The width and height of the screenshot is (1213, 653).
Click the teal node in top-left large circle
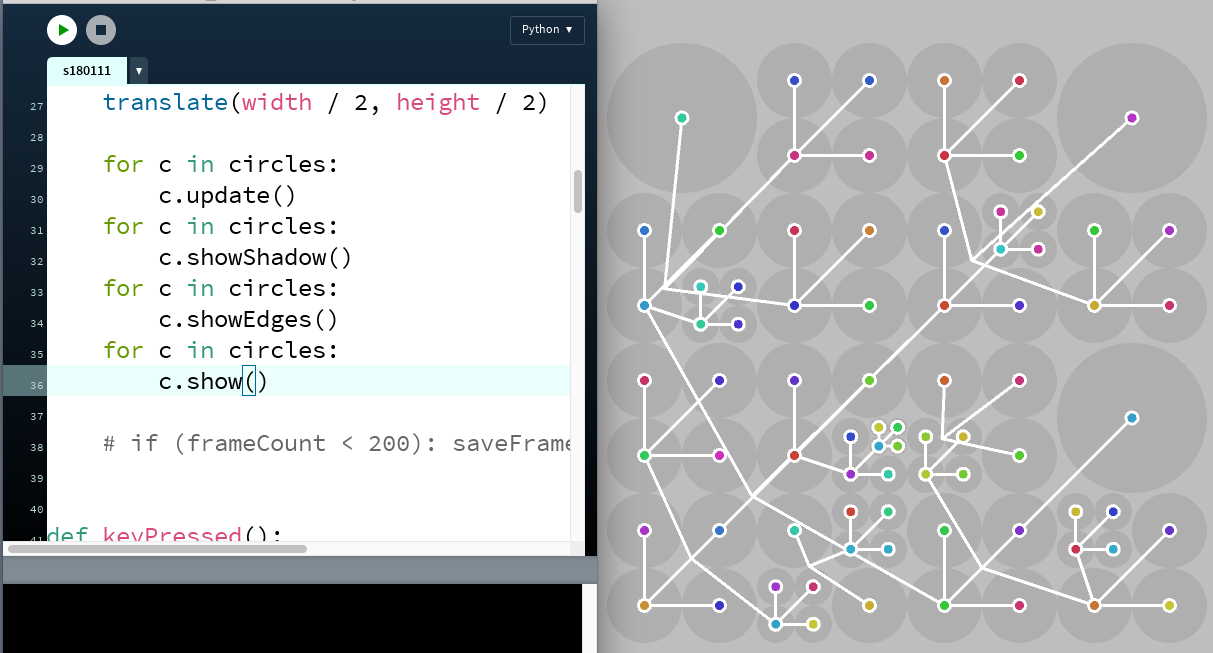[682, 118]
